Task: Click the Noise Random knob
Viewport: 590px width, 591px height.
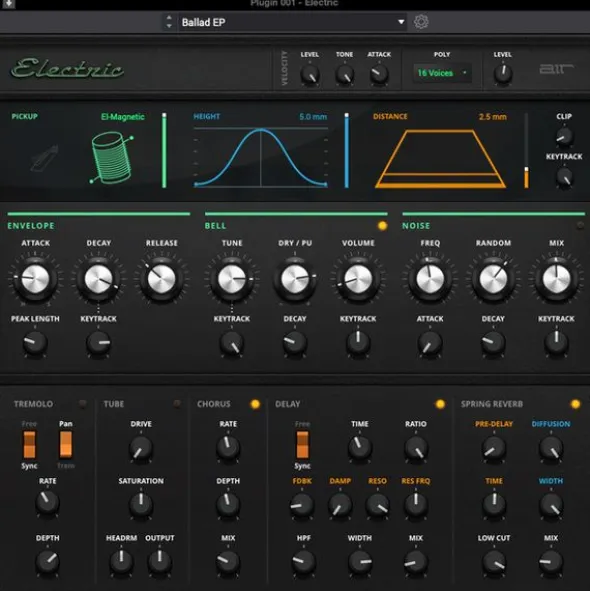Action: tap(493, 279)
